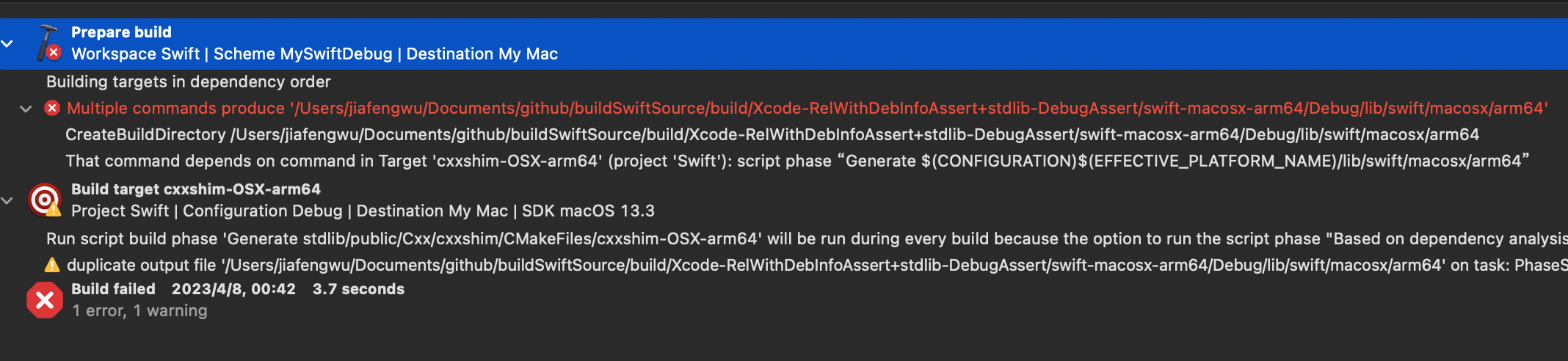Click the target icon with warning badge

point(45,200)
